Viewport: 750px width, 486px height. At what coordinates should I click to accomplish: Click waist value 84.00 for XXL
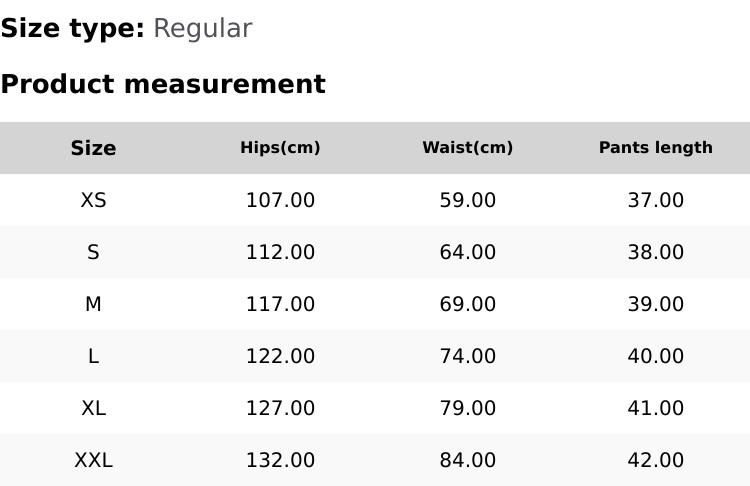(467, 460)
